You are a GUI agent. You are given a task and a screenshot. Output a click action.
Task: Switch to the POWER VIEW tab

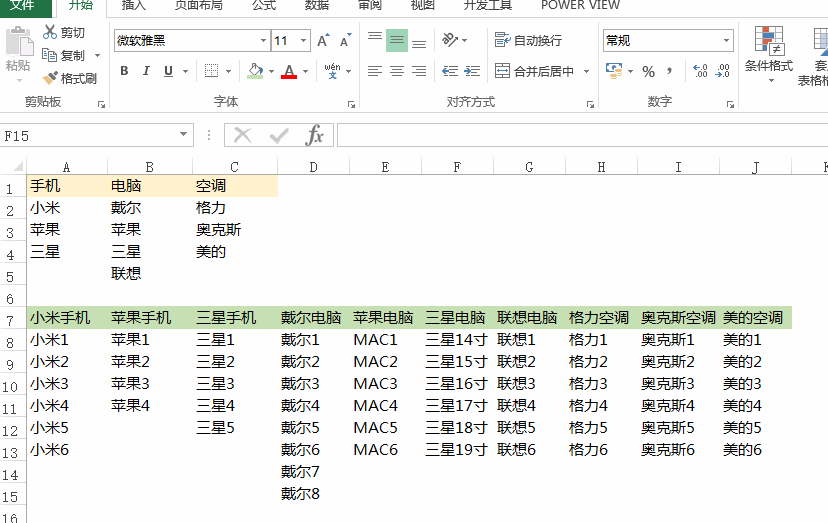[x=580, y=5]
